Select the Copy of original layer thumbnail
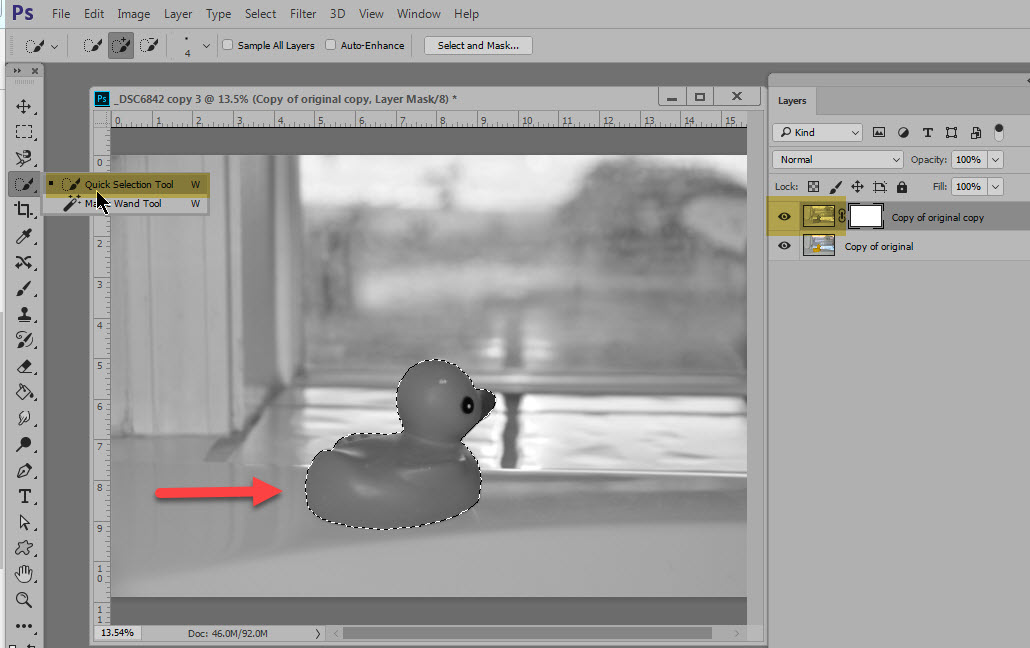This screenshot has width=1030, height=648. pos(818,246)
